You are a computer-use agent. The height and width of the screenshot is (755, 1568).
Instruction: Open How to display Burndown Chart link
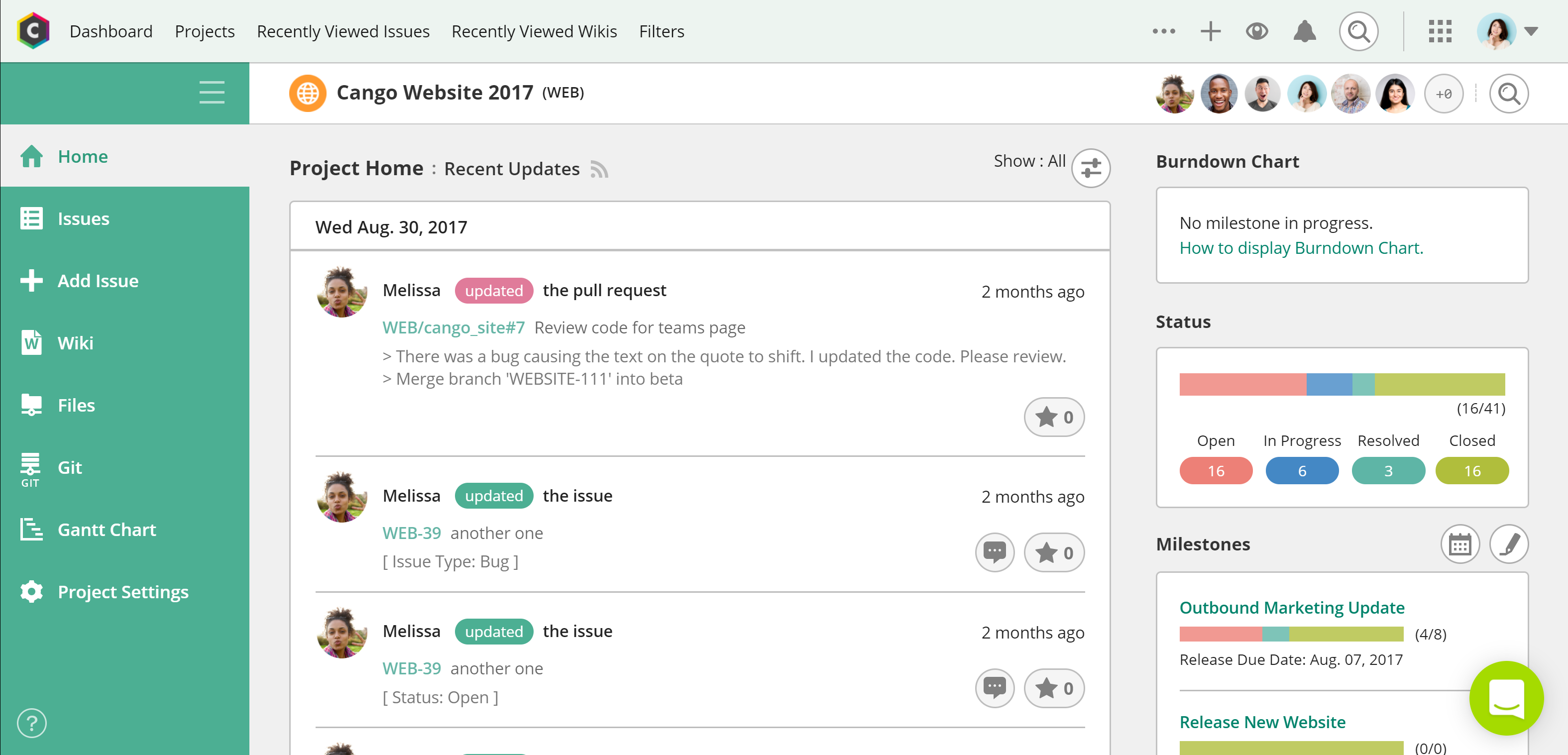(x=1301, y=248)
